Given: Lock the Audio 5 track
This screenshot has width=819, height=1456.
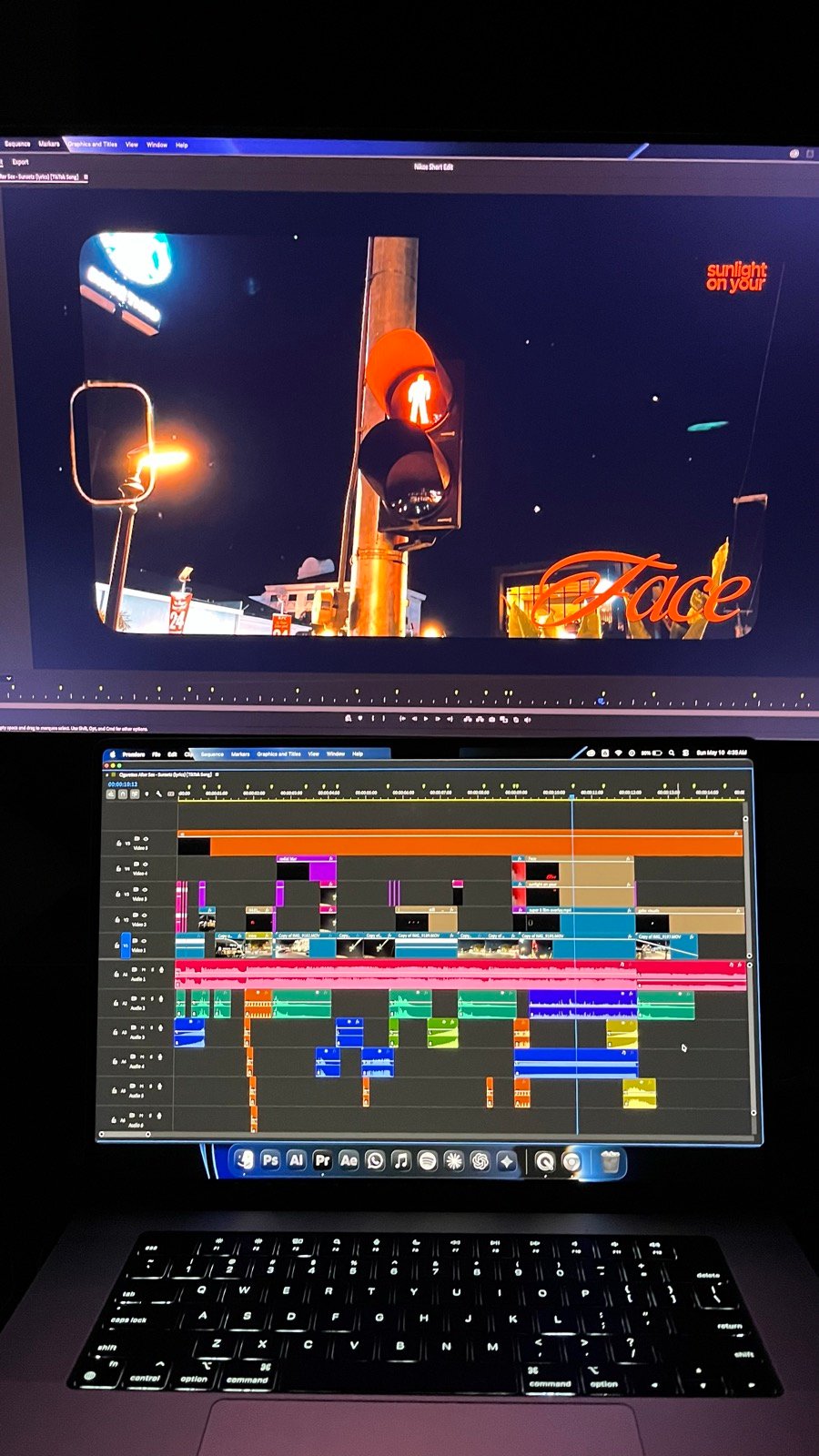Looking at the screenshot, I should (115, 1090).
